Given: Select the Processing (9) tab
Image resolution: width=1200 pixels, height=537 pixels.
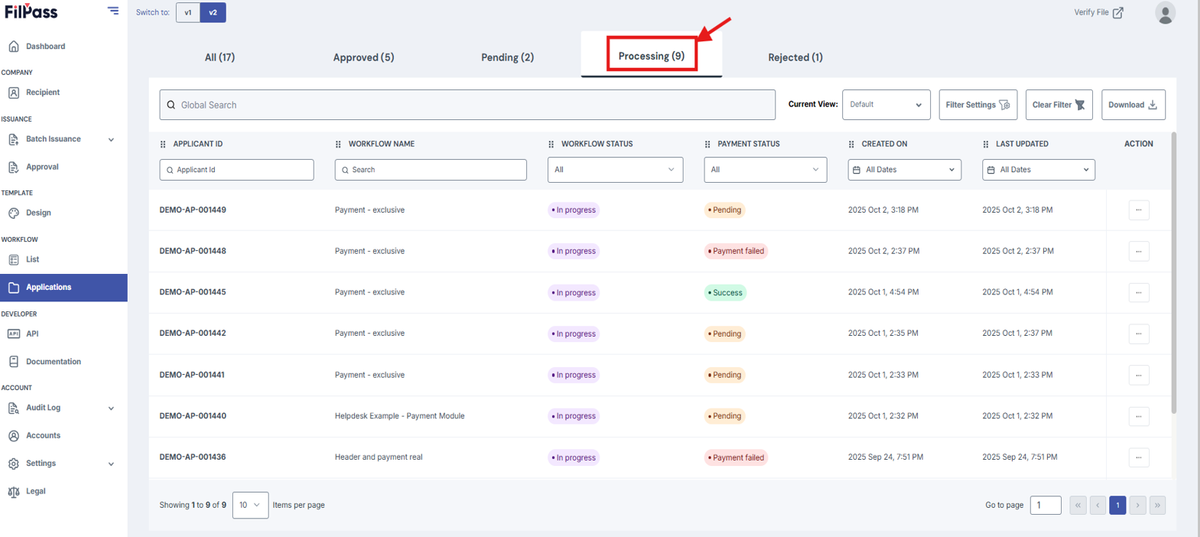Looking at the screenshot, I should 651,56.
